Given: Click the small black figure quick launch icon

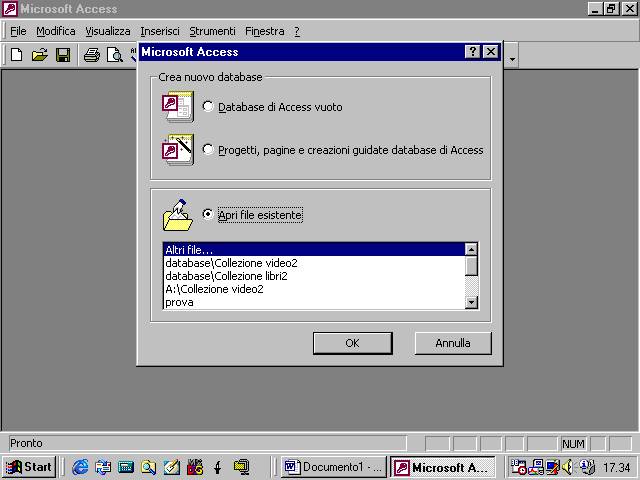Looking at the screenshot, I should click(218, 467).
